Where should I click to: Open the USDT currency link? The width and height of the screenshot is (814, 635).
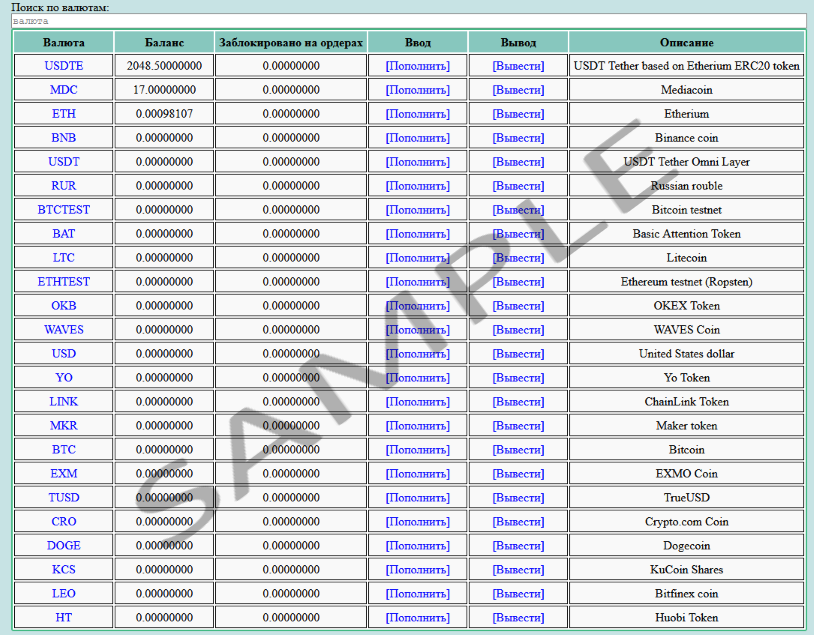63,161
